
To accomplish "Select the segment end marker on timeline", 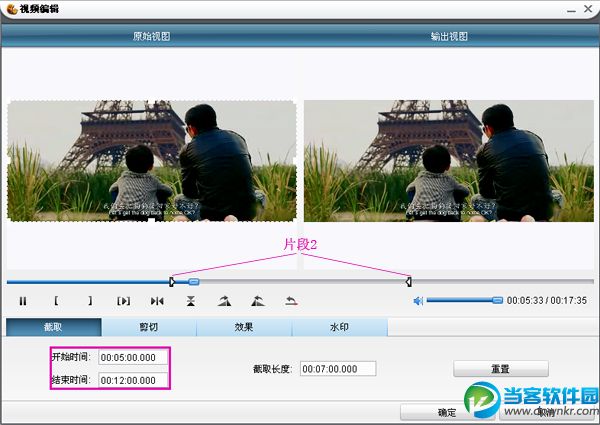I will 409,282.
